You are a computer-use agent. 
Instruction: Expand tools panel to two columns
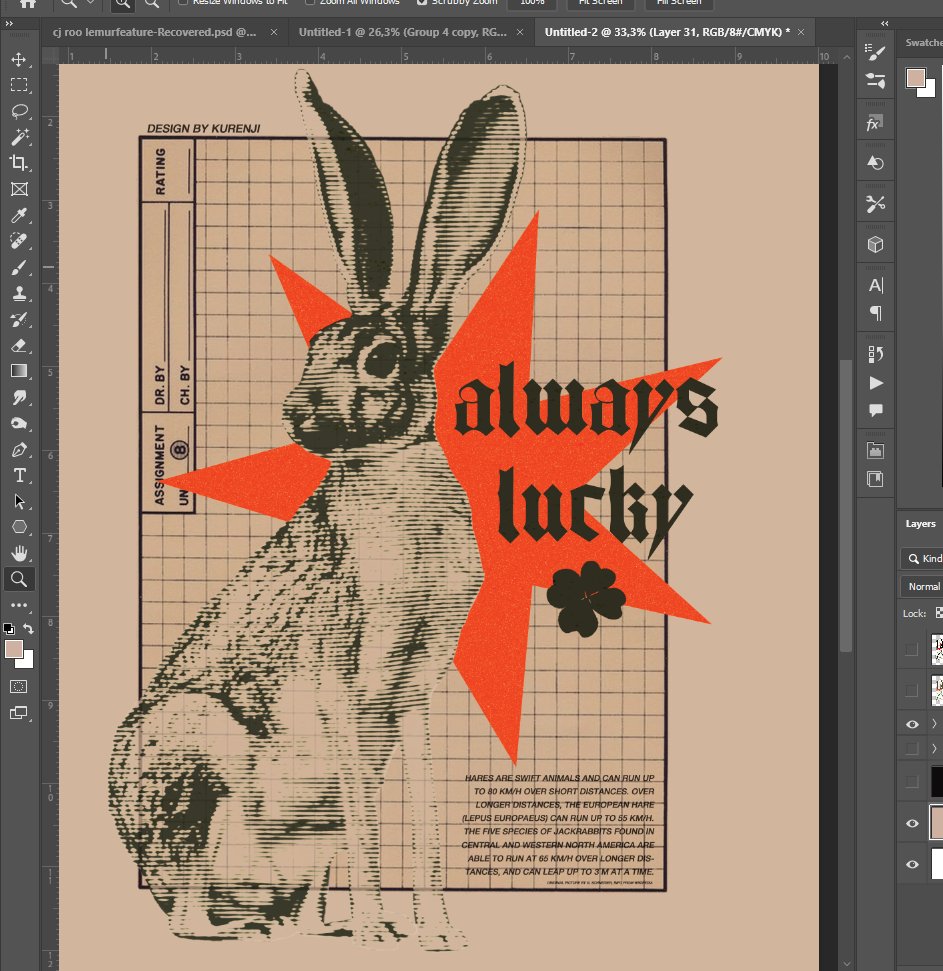[9, 23]
